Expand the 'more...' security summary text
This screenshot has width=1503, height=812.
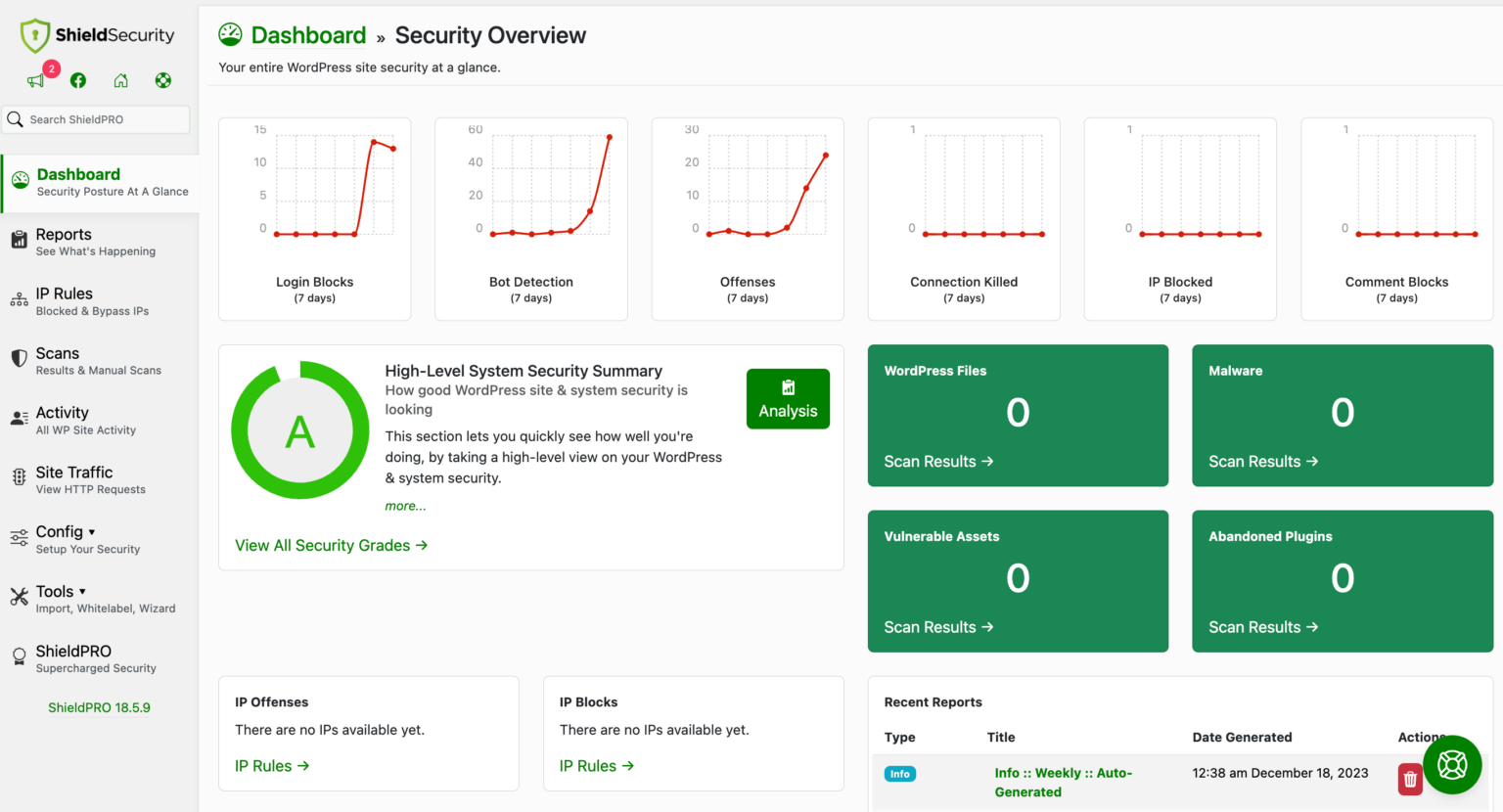pyautogui.click(x=405, y=506)
